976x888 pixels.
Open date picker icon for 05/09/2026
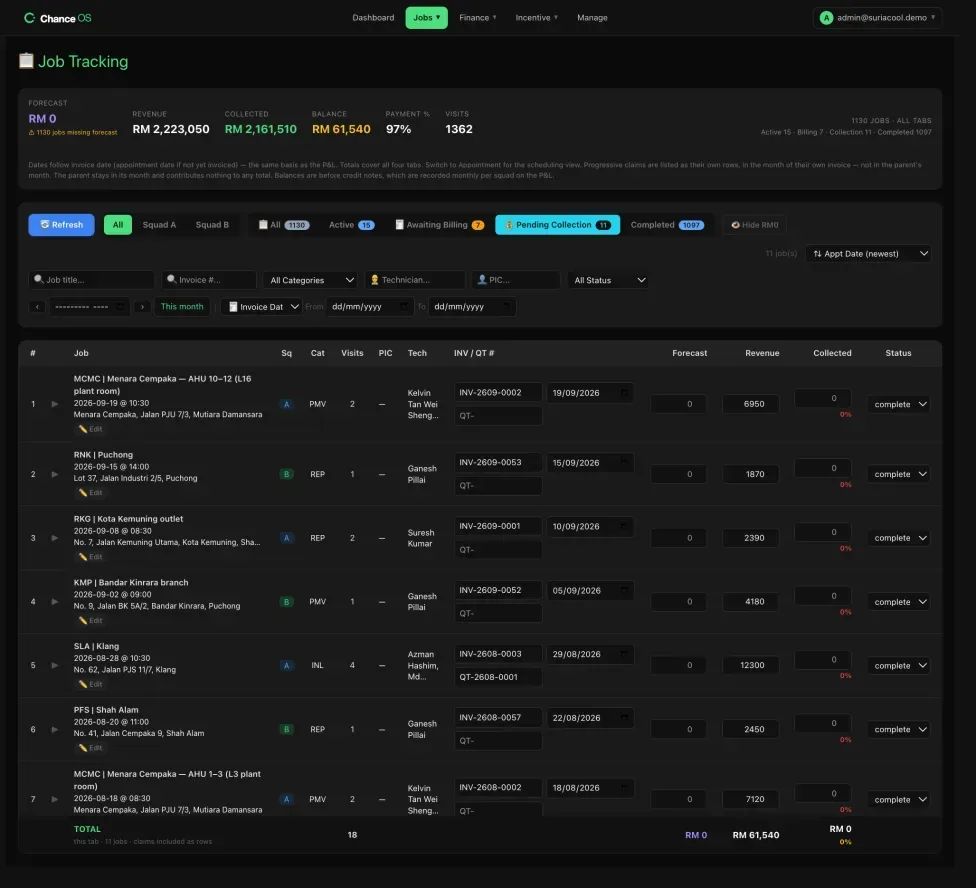tap(624, 590)
